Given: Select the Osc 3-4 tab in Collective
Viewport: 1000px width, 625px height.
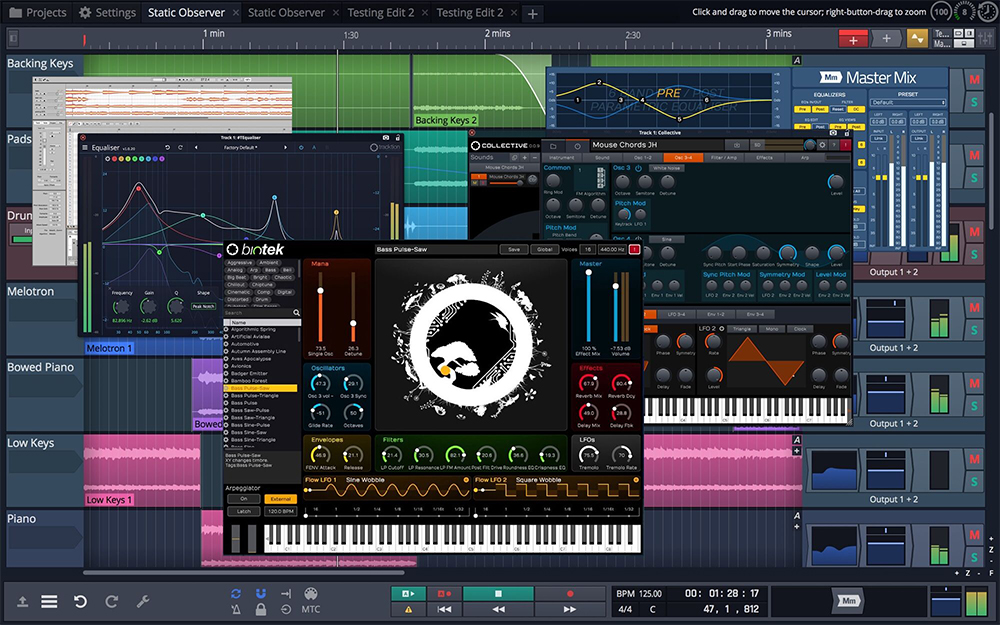Looking at the screenshot, I should [x=683, y=158].
